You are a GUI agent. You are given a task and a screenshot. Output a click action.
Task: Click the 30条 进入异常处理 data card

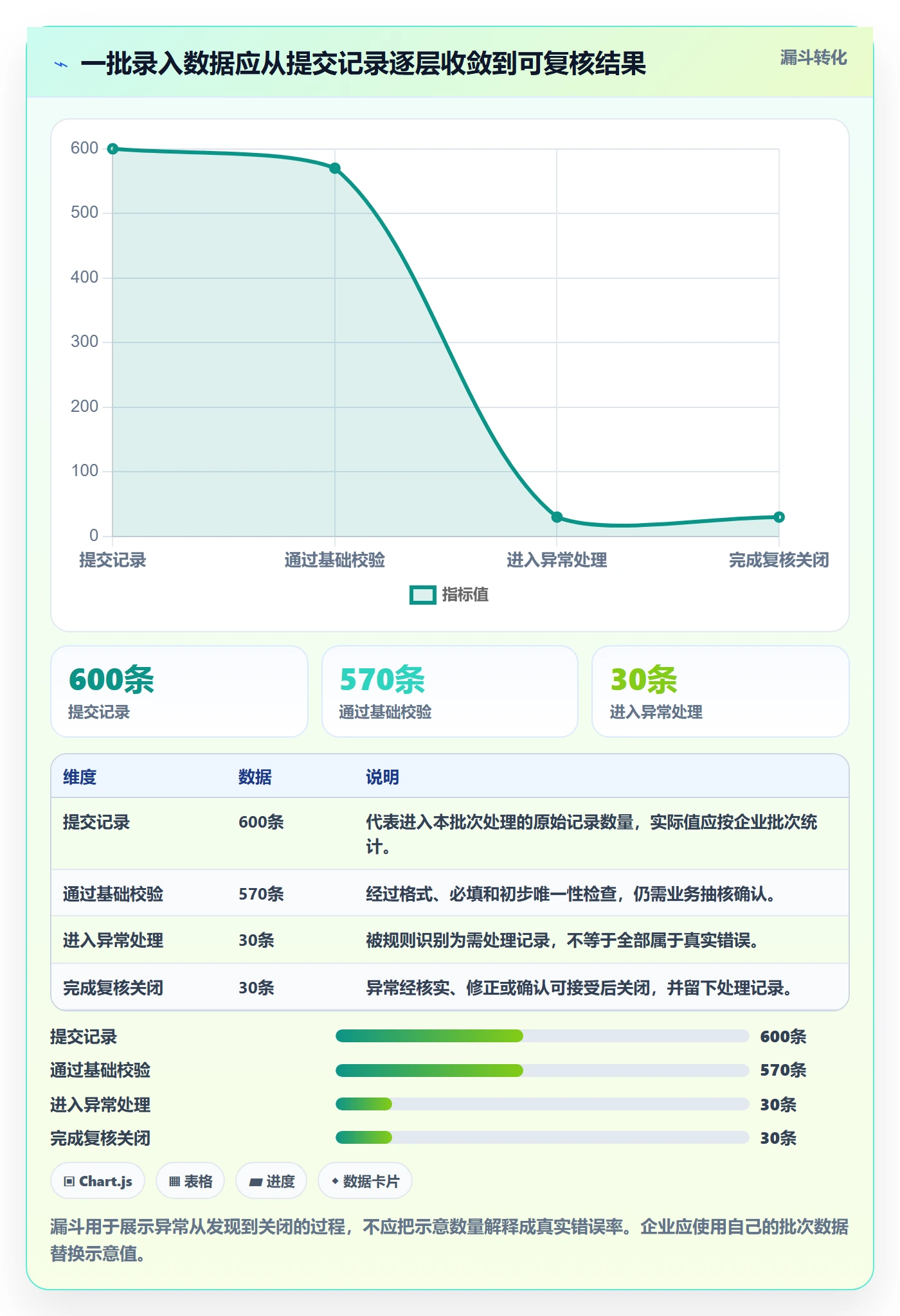click(721, 691)
